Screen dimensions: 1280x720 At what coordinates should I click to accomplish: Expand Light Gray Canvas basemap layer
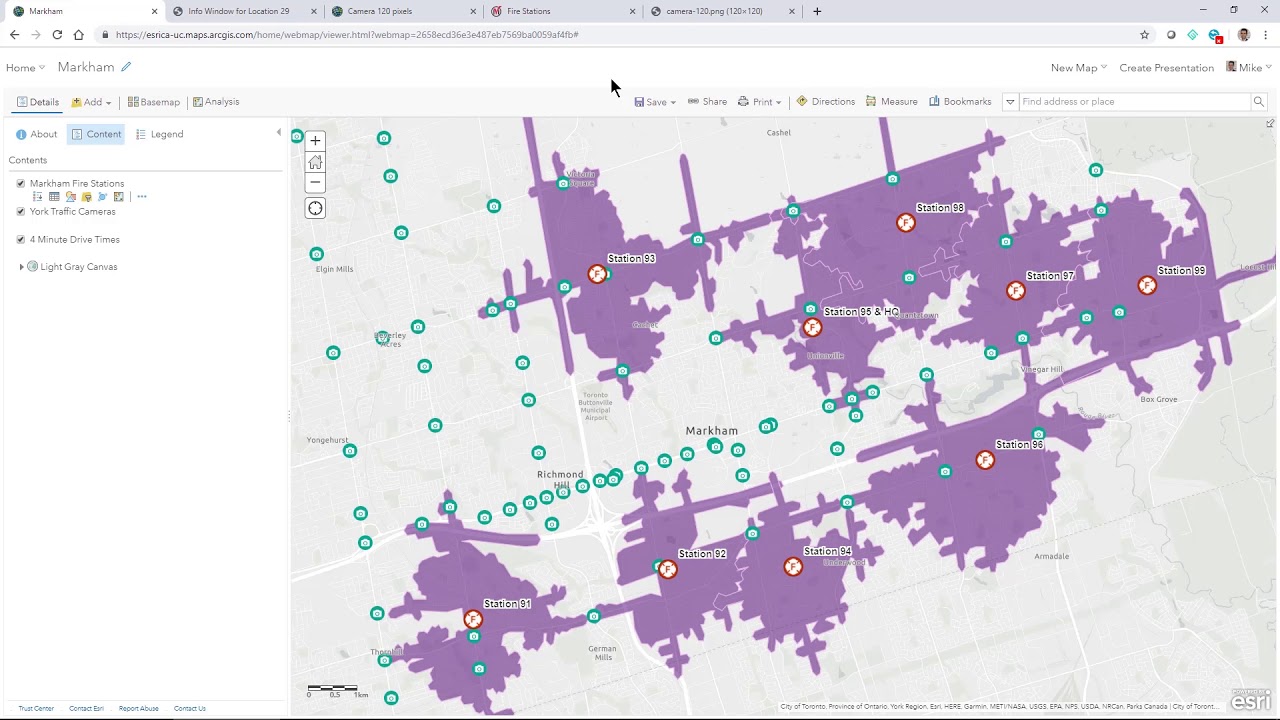tap(22, 267)
